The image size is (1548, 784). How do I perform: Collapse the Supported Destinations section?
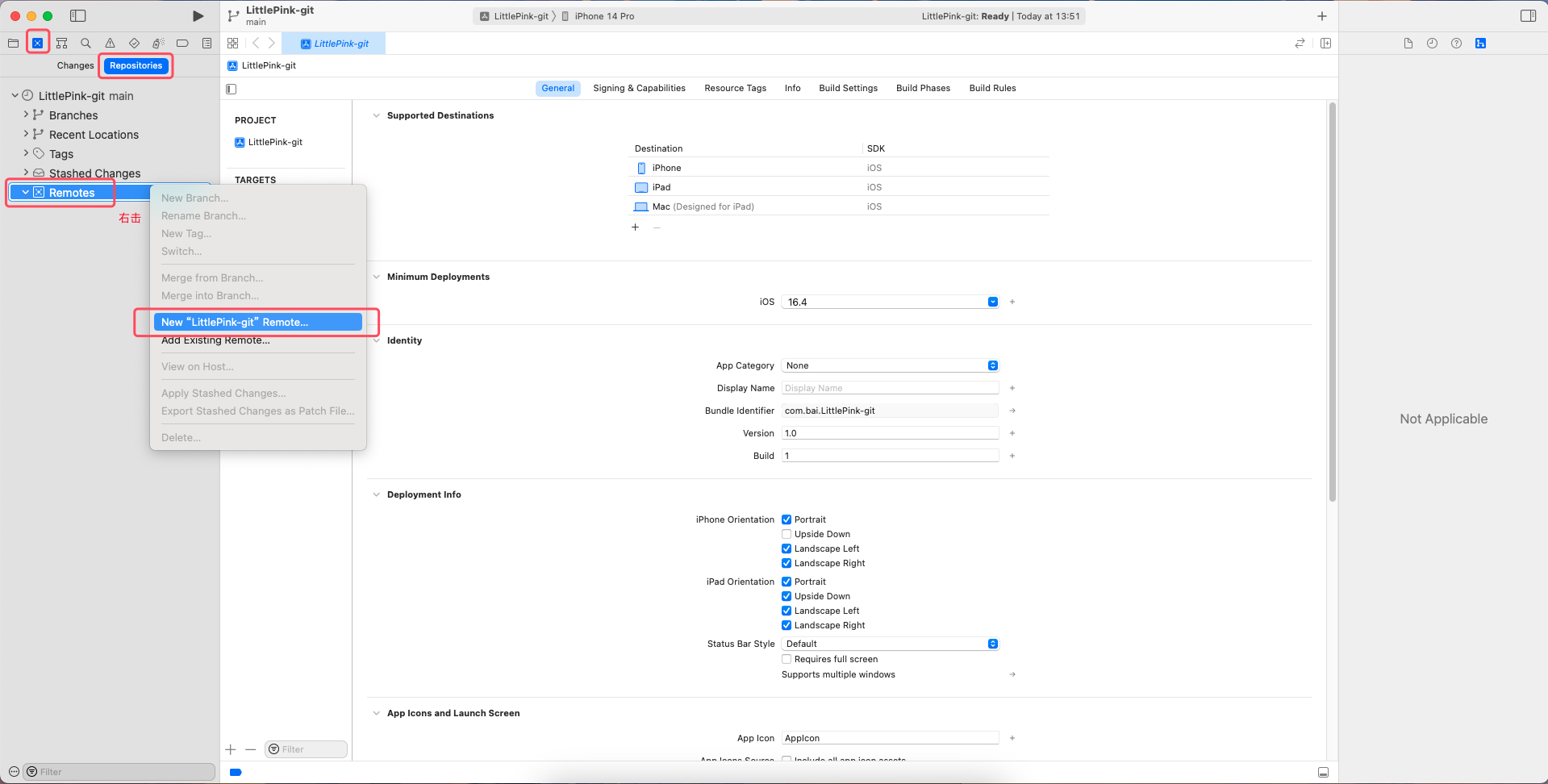[376, 115]
